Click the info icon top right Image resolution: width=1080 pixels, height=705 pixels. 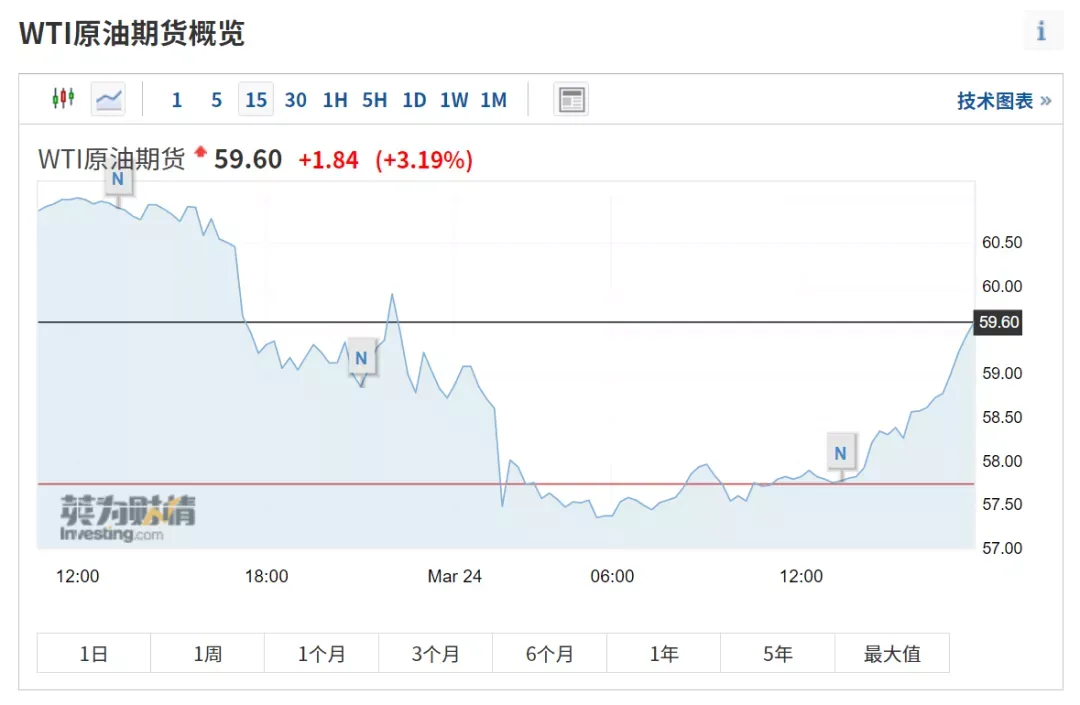[x=1041, y=31]
